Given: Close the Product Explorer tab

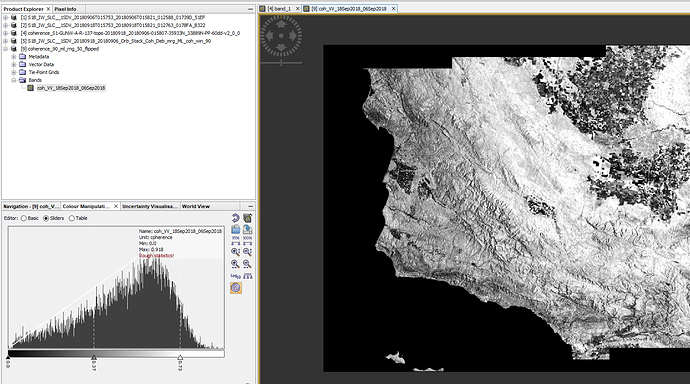Looking at the screenshot, I should pyautogui.click(x=48, y=9).
